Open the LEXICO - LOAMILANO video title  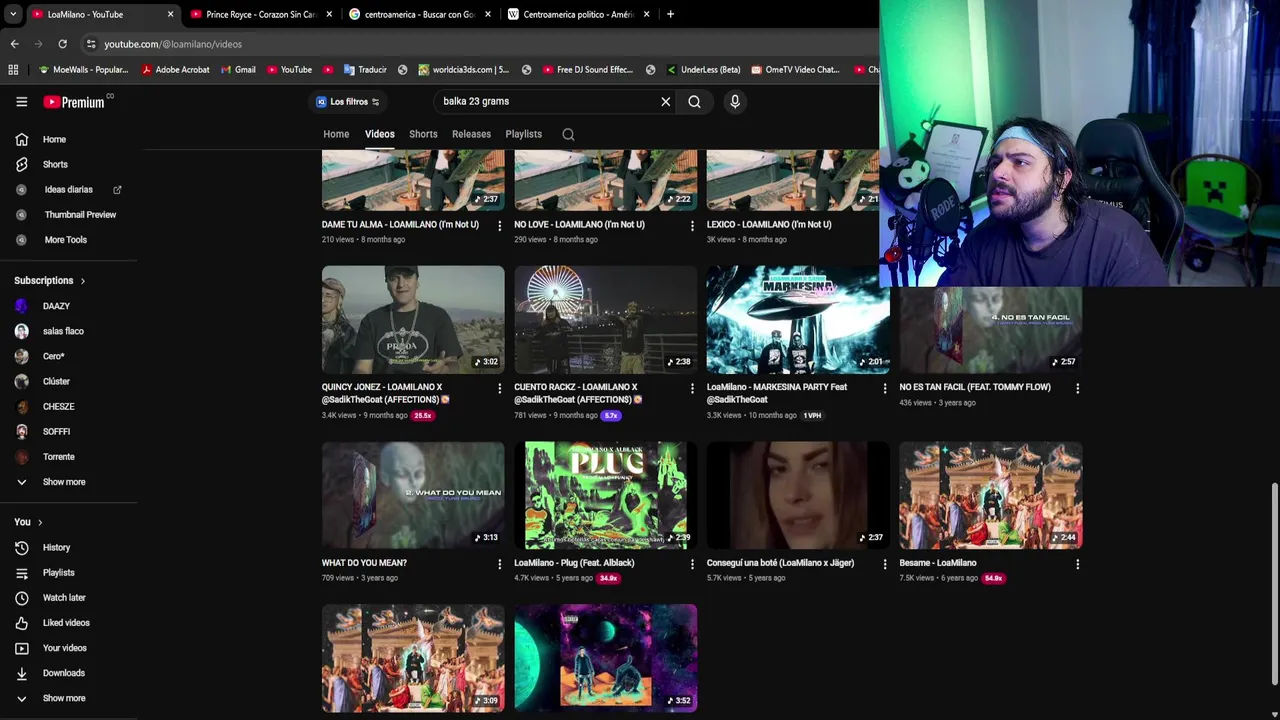click(x=769, y=225)
